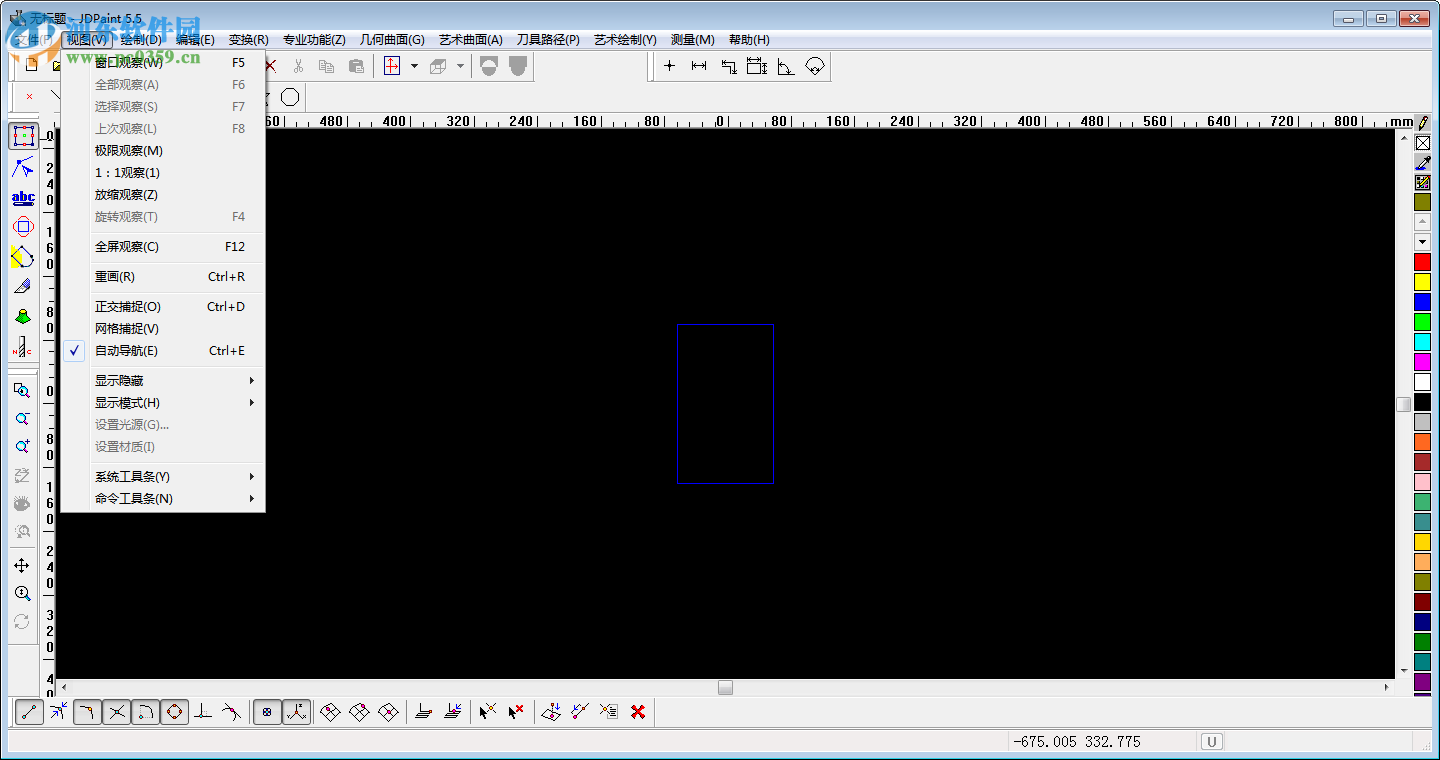Click the red X snap-cancel icon on bottom toolbar
1440x760 pixels.
point(637,711)
